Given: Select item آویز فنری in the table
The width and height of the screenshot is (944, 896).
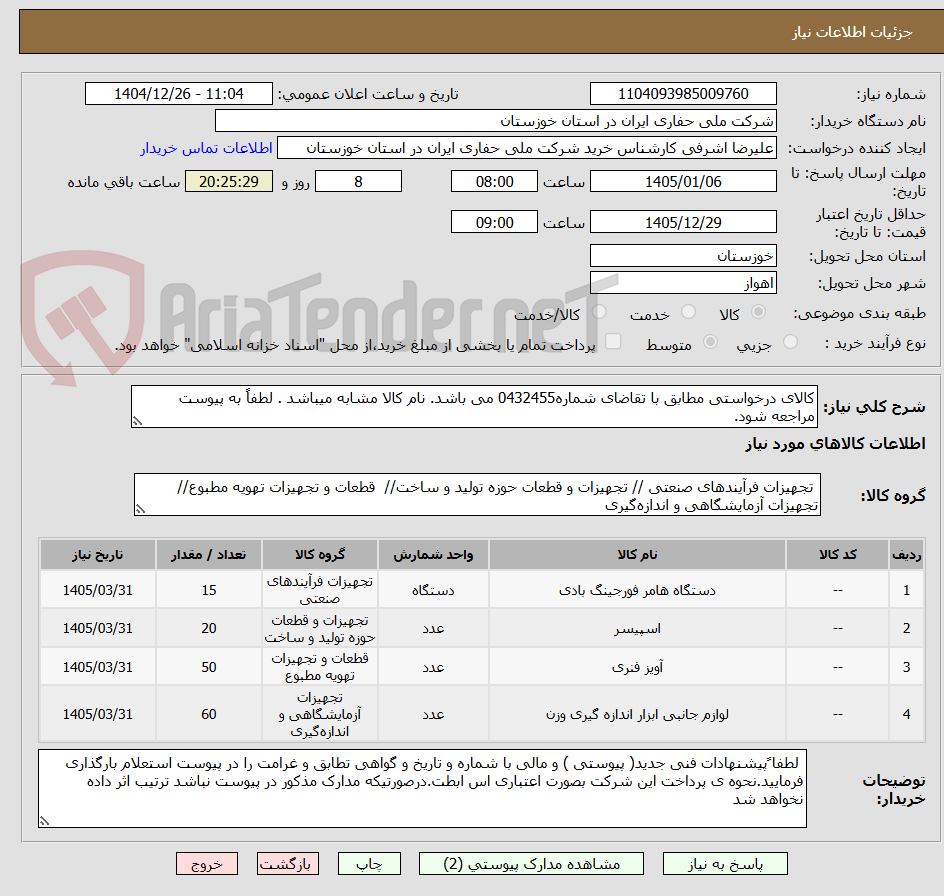Looking at the screenshot, I should 637,667.
